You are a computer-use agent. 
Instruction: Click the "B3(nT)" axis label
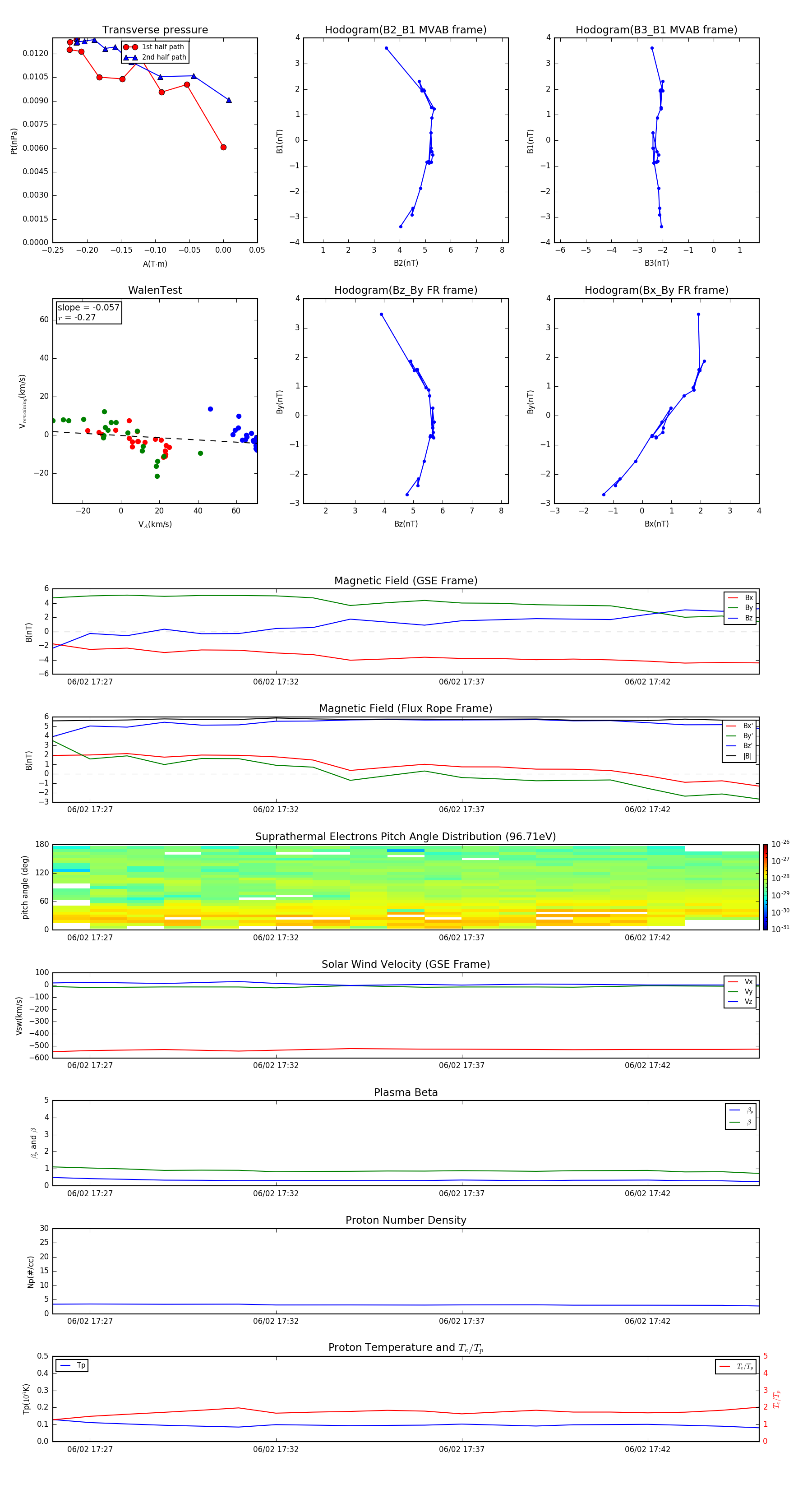click(x=656, y=263)
